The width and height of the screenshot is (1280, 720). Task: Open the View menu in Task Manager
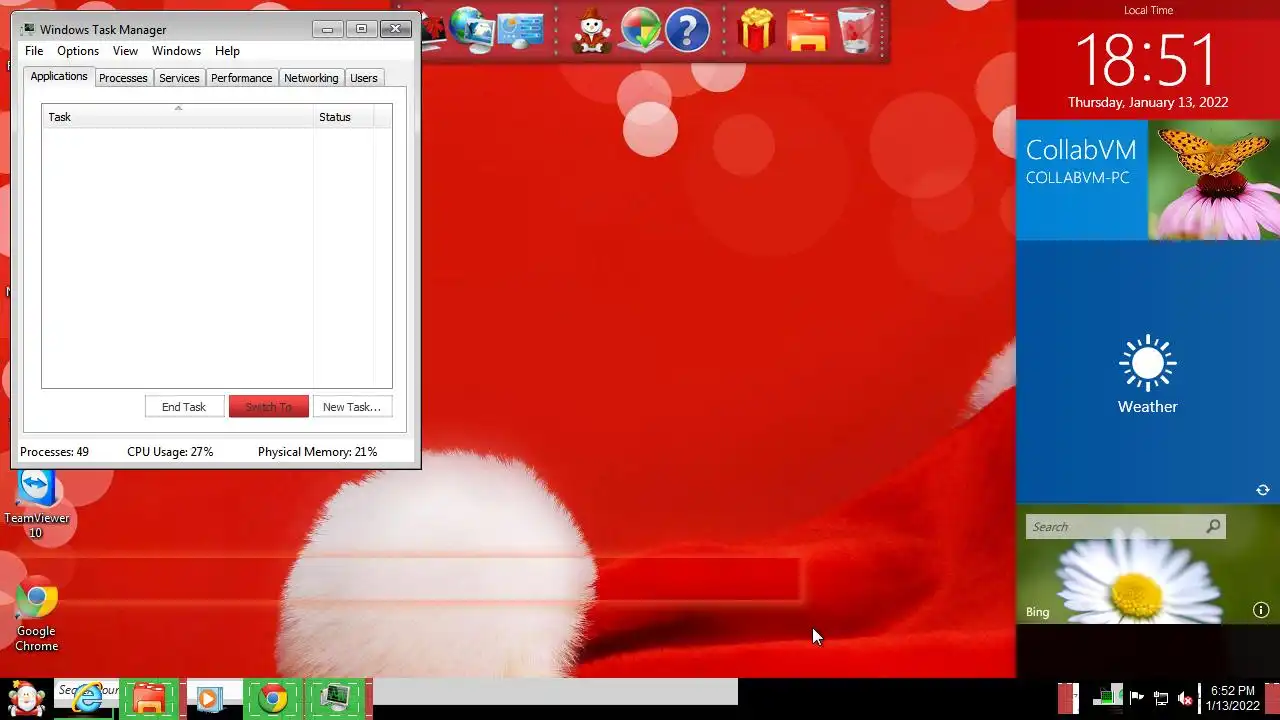(125, 51)
